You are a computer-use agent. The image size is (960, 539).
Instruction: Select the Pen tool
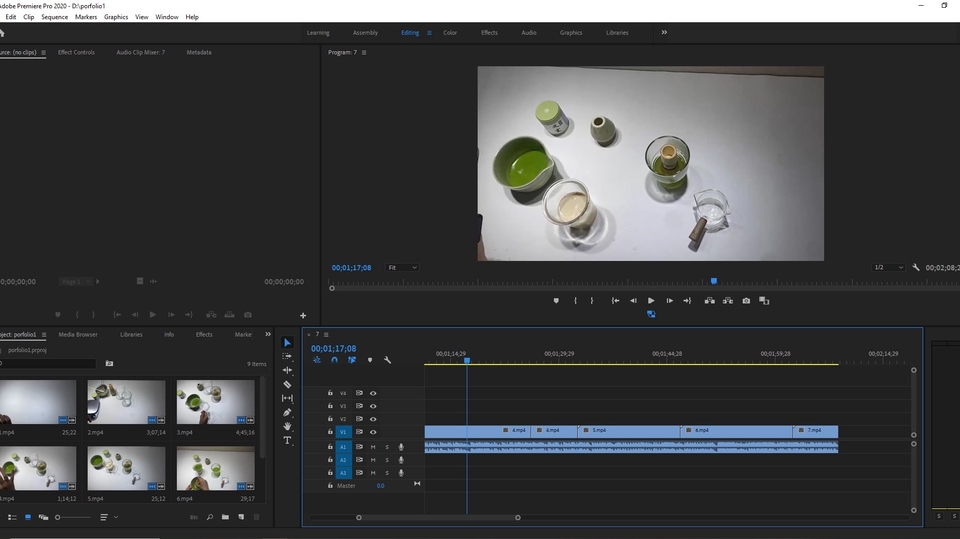[288, 412]
